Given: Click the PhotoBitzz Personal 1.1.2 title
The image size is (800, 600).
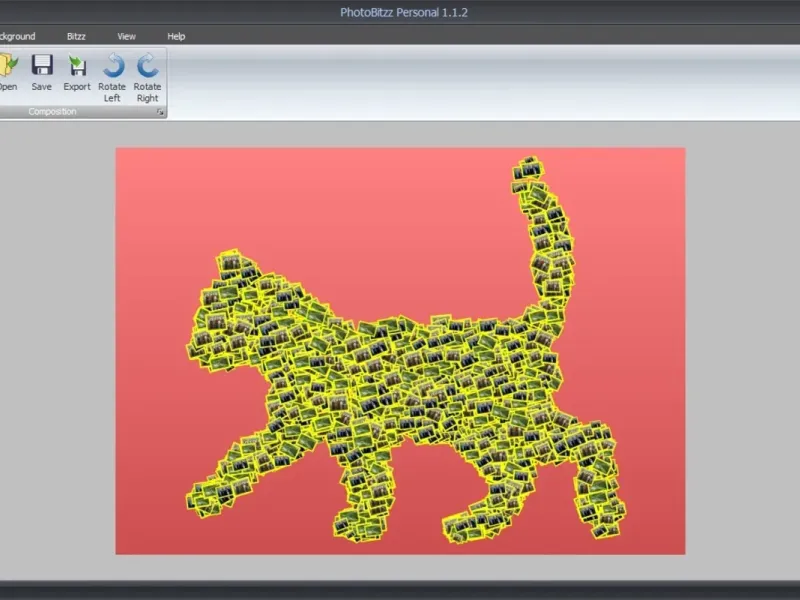Looking at the screenshot, I should click(404, 13).
